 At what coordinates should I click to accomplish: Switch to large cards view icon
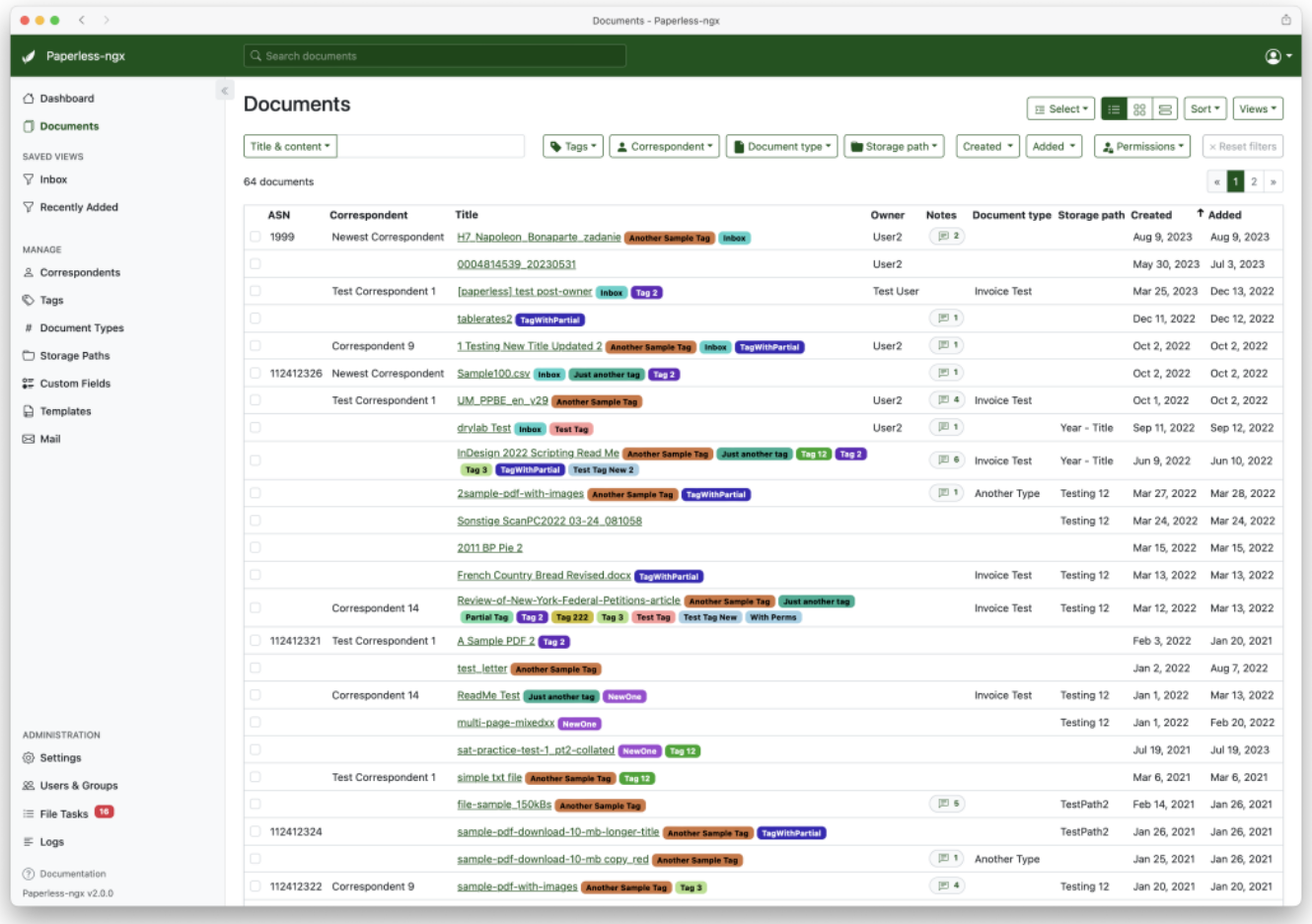(x=1165, y=109)
